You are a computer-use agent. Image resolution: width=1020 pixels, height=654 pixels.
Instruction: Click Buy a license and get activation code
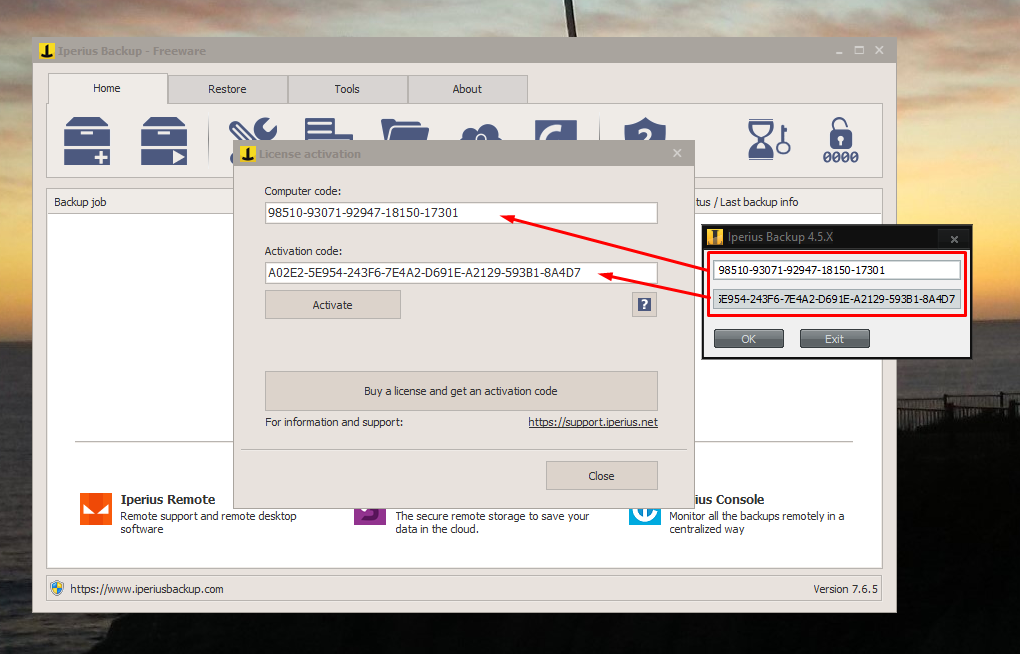click(x=461, y=391)
